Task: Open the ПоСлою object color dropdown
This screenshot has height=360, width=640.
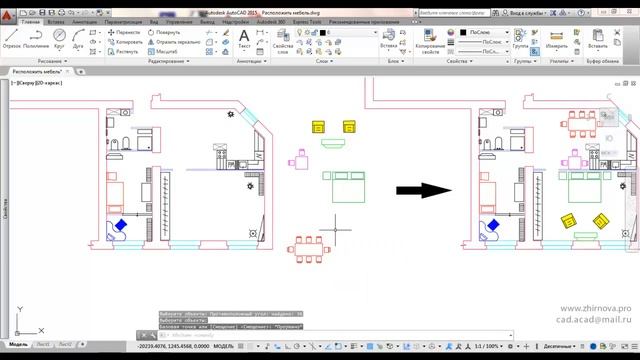Action: tap(507, 32)
